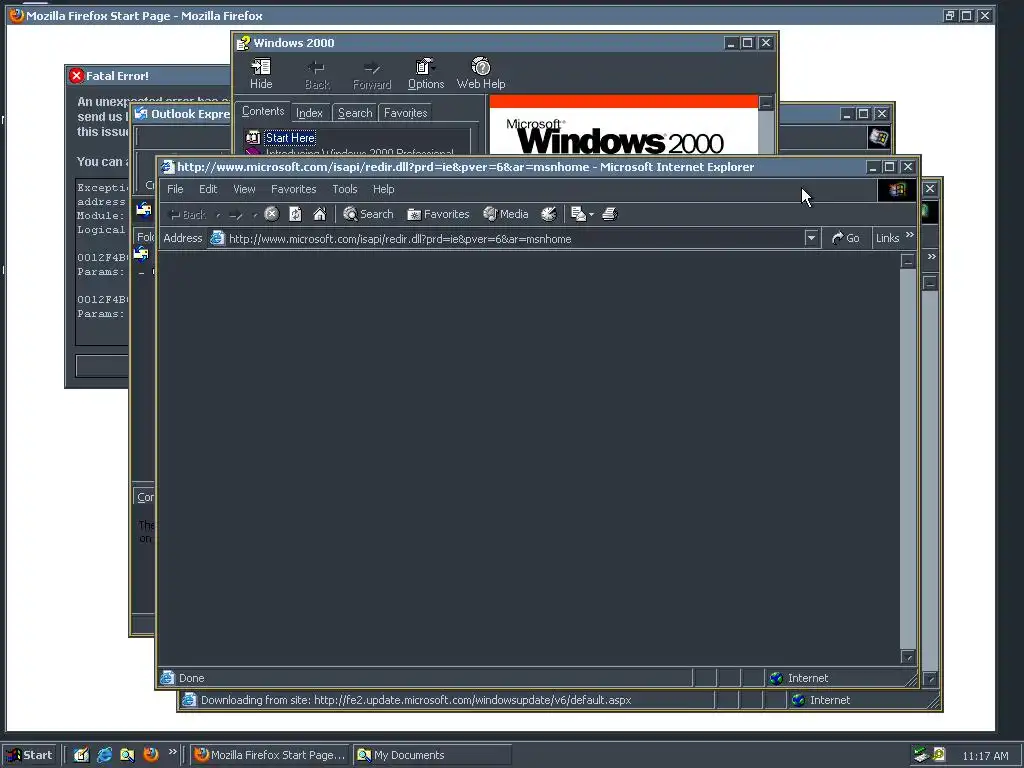The height and width of the screenshot is (768, 1024).
Task: Click the Fatal Error red X icon
Action: point(76,76)
